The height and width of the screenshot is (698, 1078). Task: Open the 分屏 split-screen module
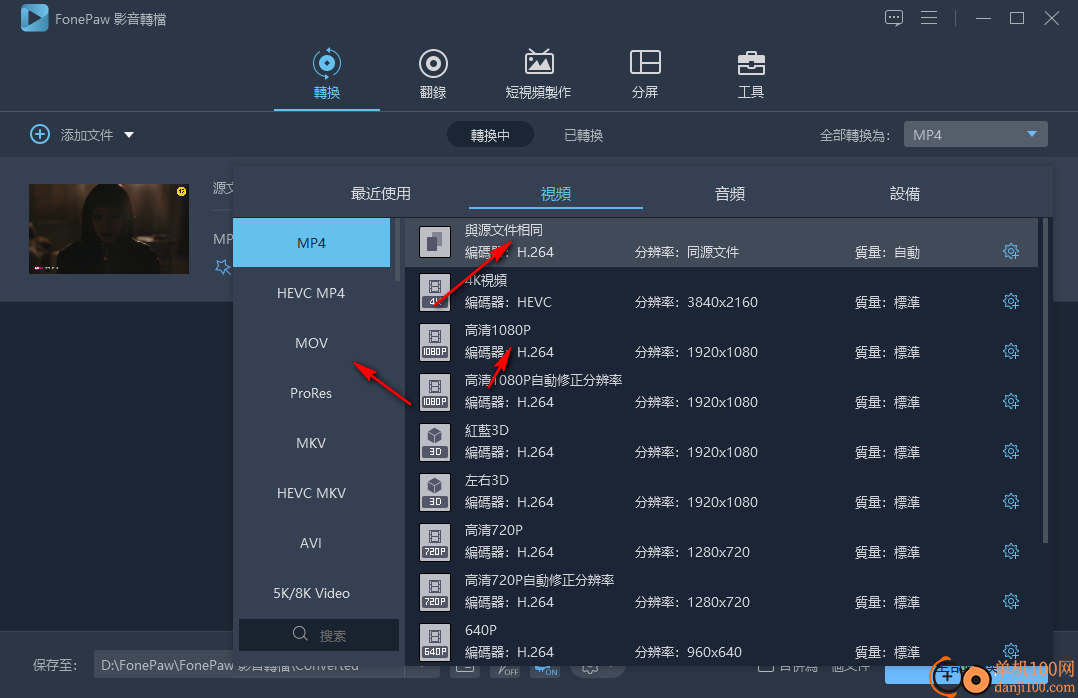645,74
